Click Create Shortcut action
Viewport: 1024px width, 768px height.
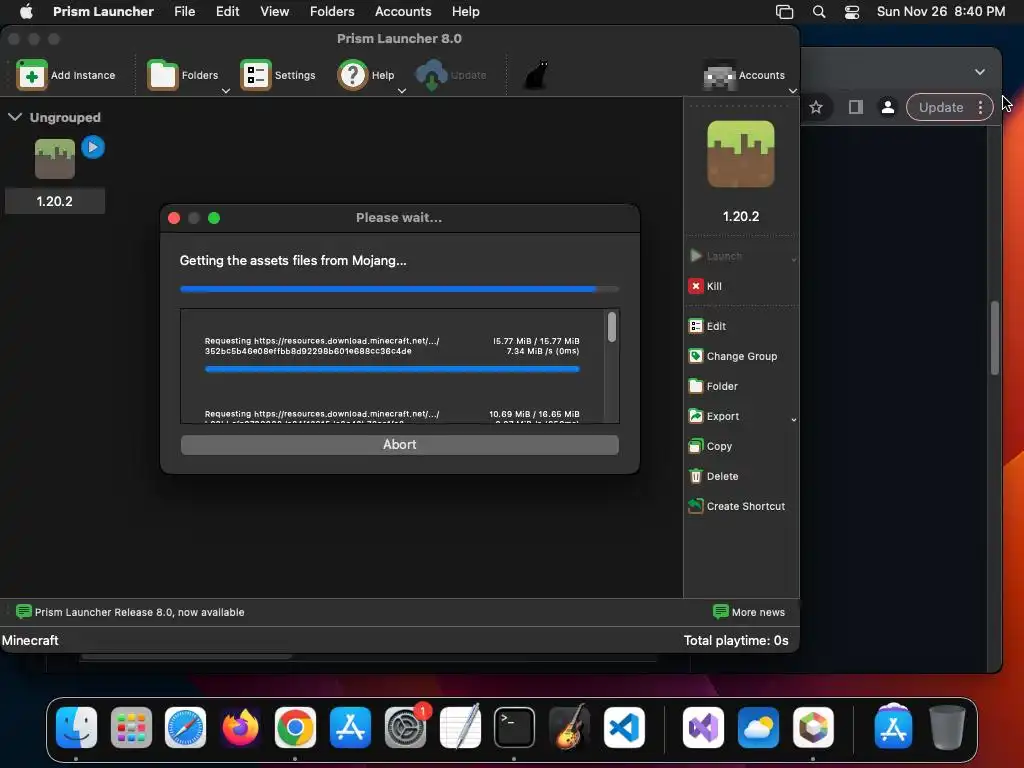tap(737, 506)
